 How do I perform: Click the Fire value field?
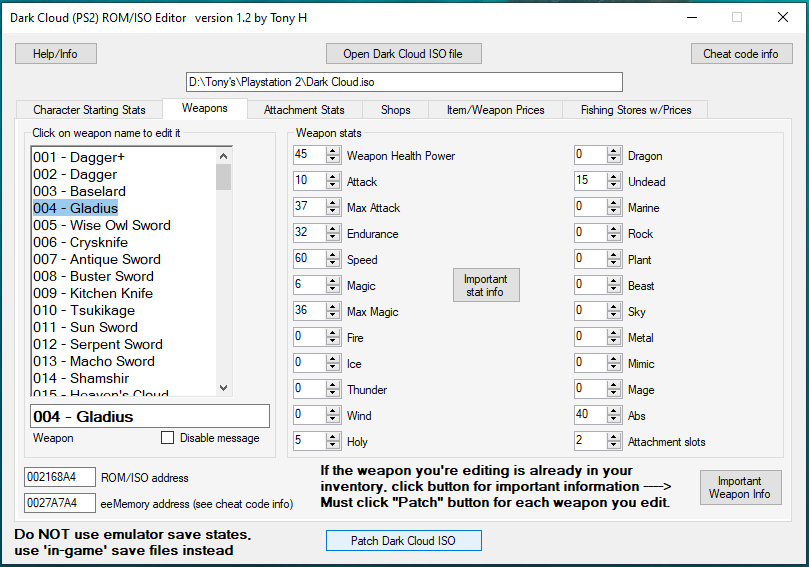coord(309,336)
